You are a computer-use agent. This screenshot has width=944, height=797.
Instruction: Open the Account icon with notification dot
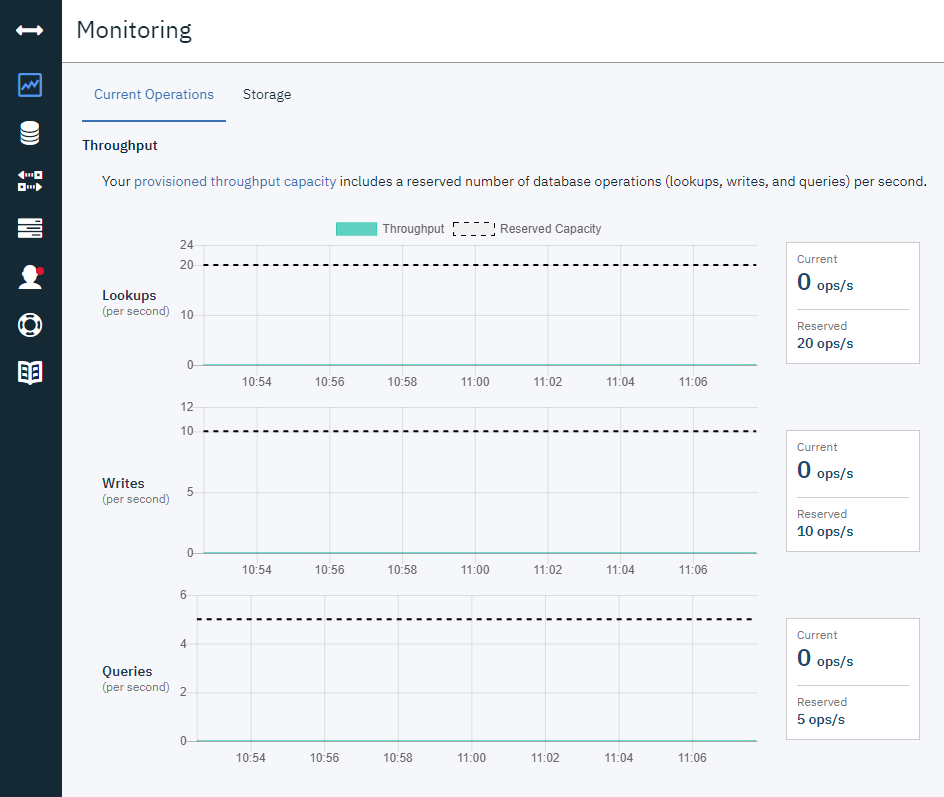click(29, 276)
